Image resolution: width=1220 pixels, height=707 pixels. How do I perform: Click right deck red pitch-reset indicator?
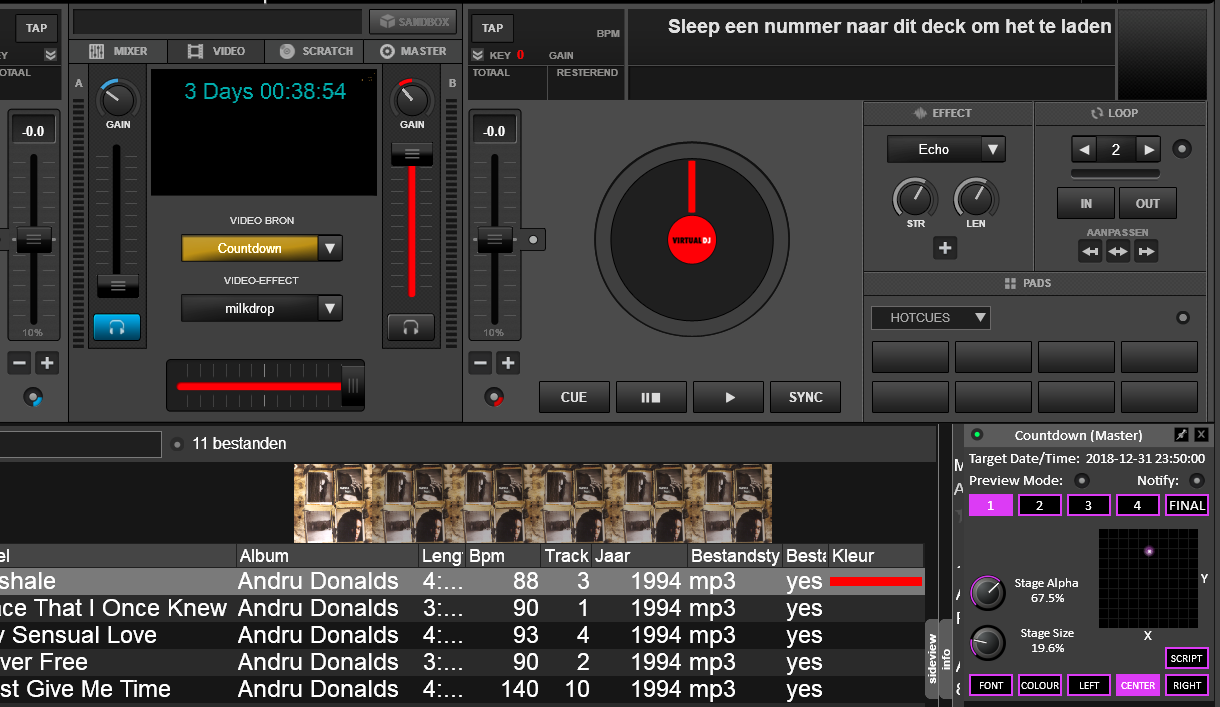[x=495, y=397]
